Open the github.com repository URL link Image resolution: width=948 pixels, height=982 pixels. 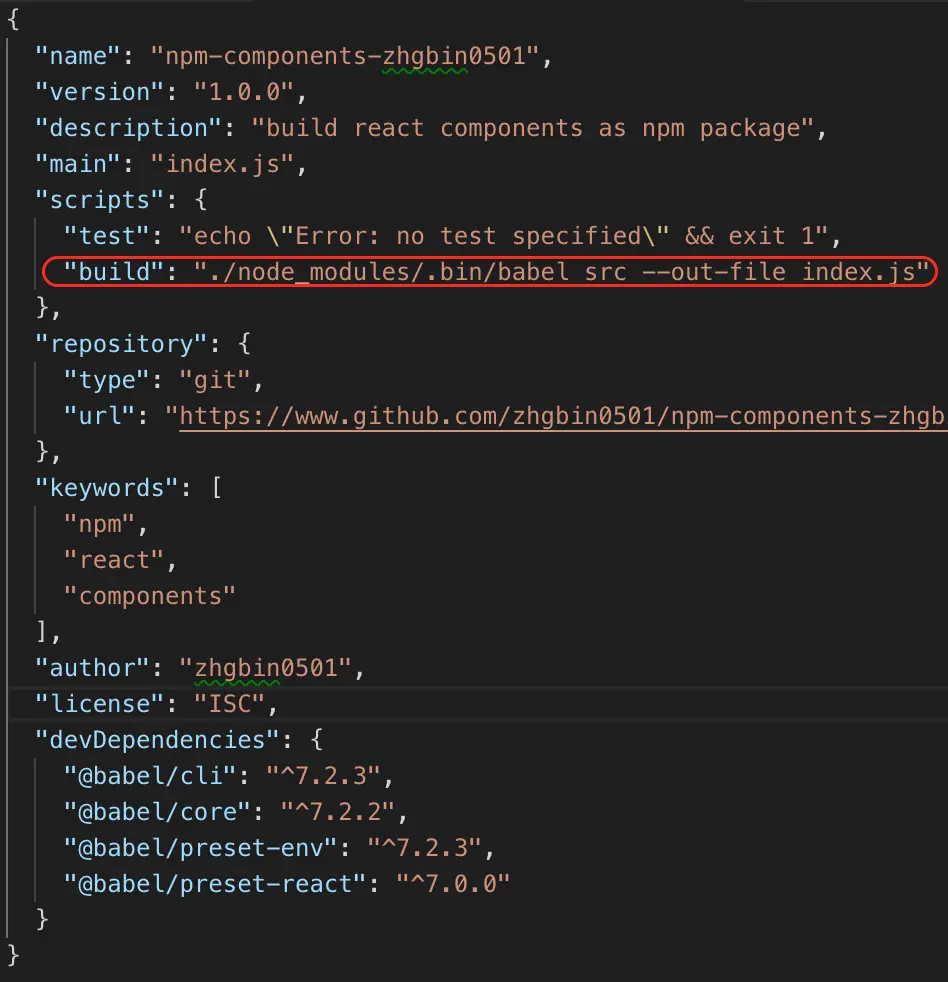click(562, 416)
